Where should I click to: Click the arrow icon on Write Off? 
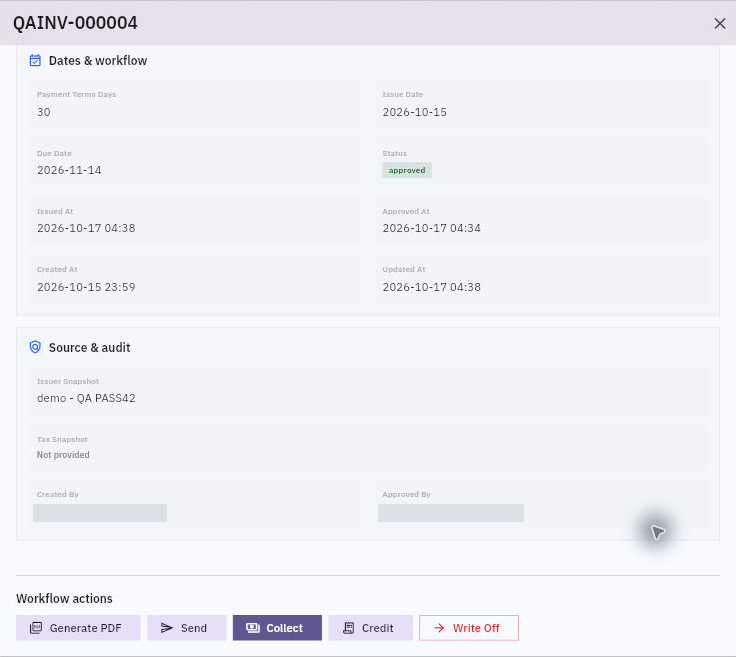(x=439, y=628)
